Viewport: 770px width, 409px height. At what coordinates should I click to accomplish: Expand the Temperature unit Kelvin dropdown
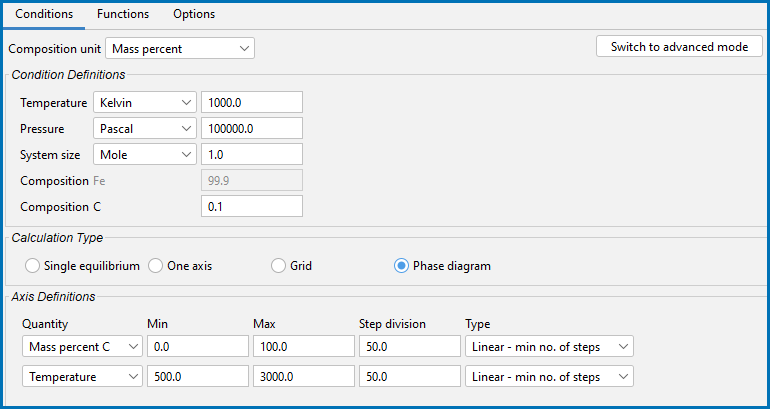click(x=144, y=103)
